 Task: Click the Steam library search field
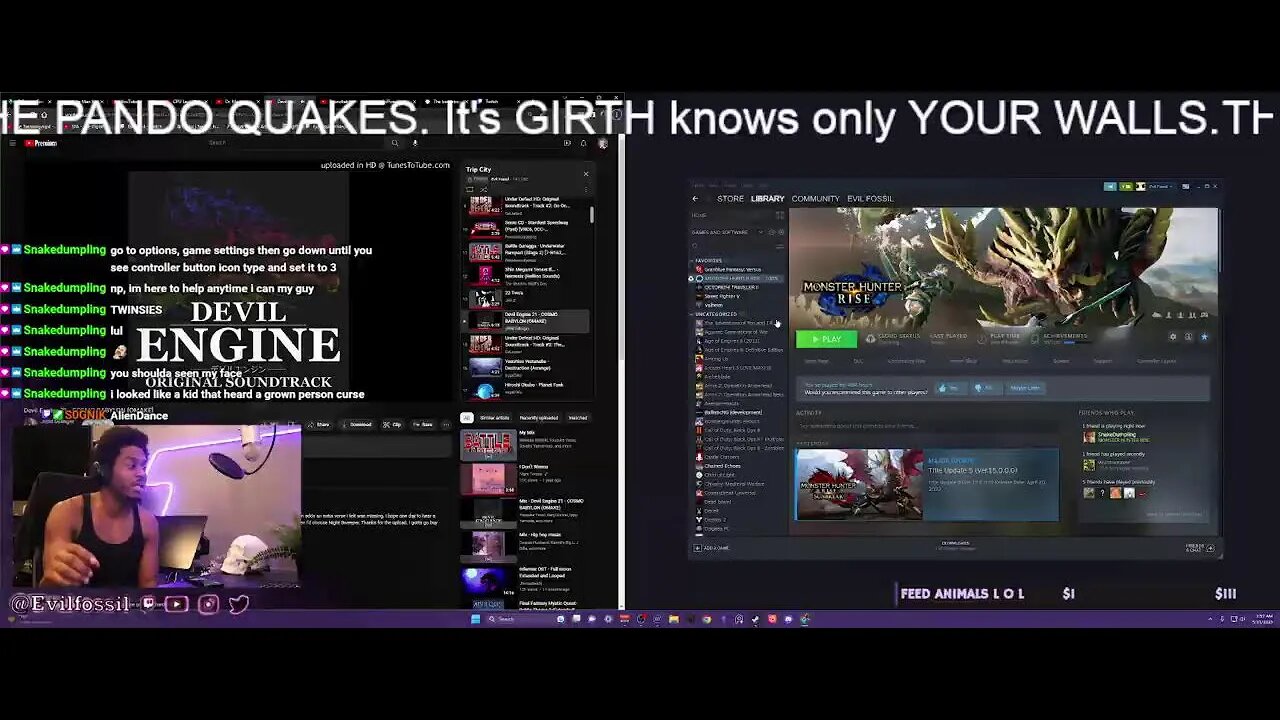(730, 246)
